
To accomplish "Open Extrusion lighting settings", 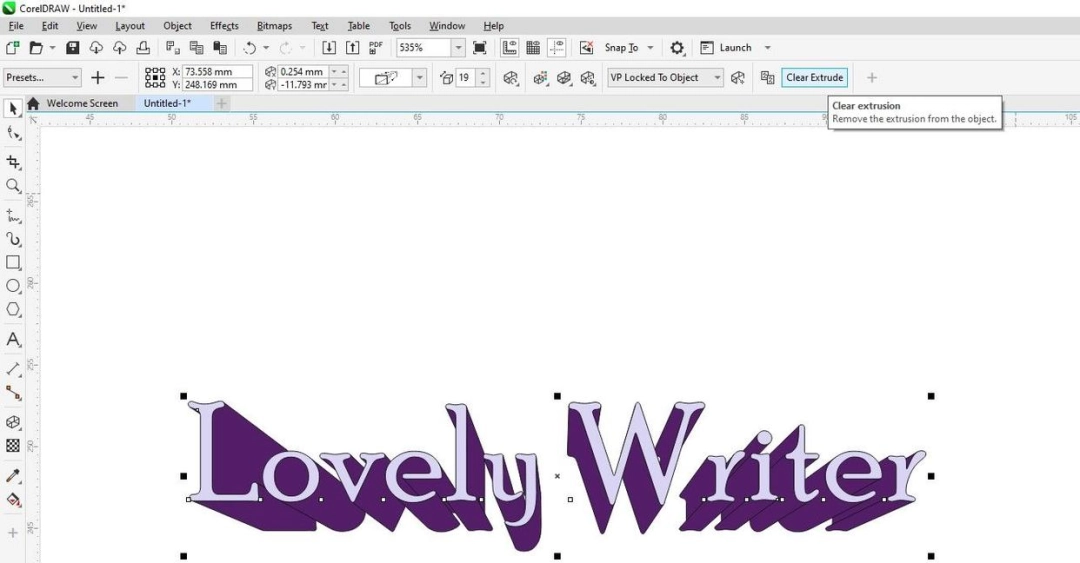I will tap(588, 78).
